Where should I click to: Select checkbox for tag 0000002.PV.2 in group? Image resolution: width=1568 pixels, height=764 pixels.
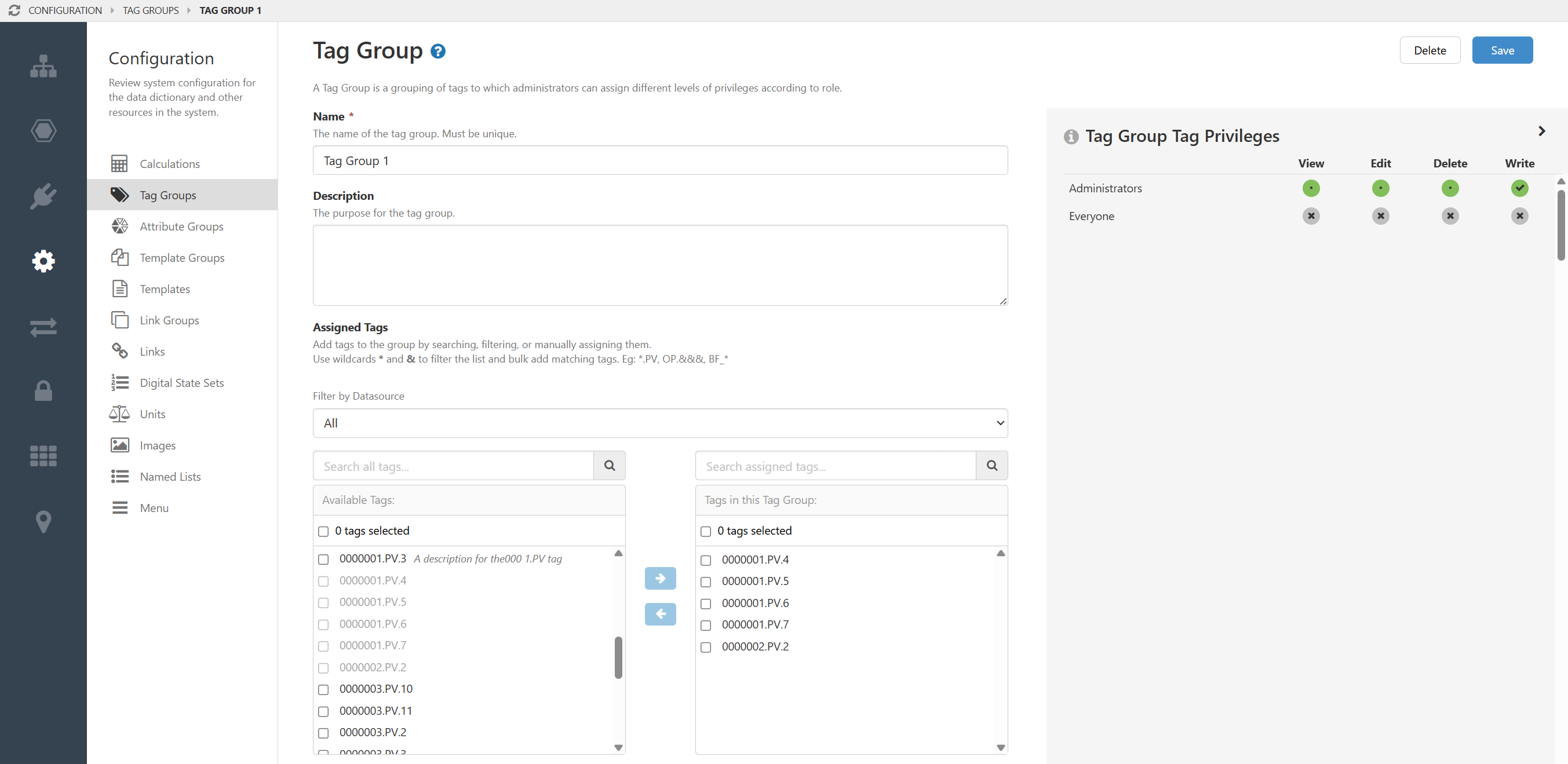(705, 647)
